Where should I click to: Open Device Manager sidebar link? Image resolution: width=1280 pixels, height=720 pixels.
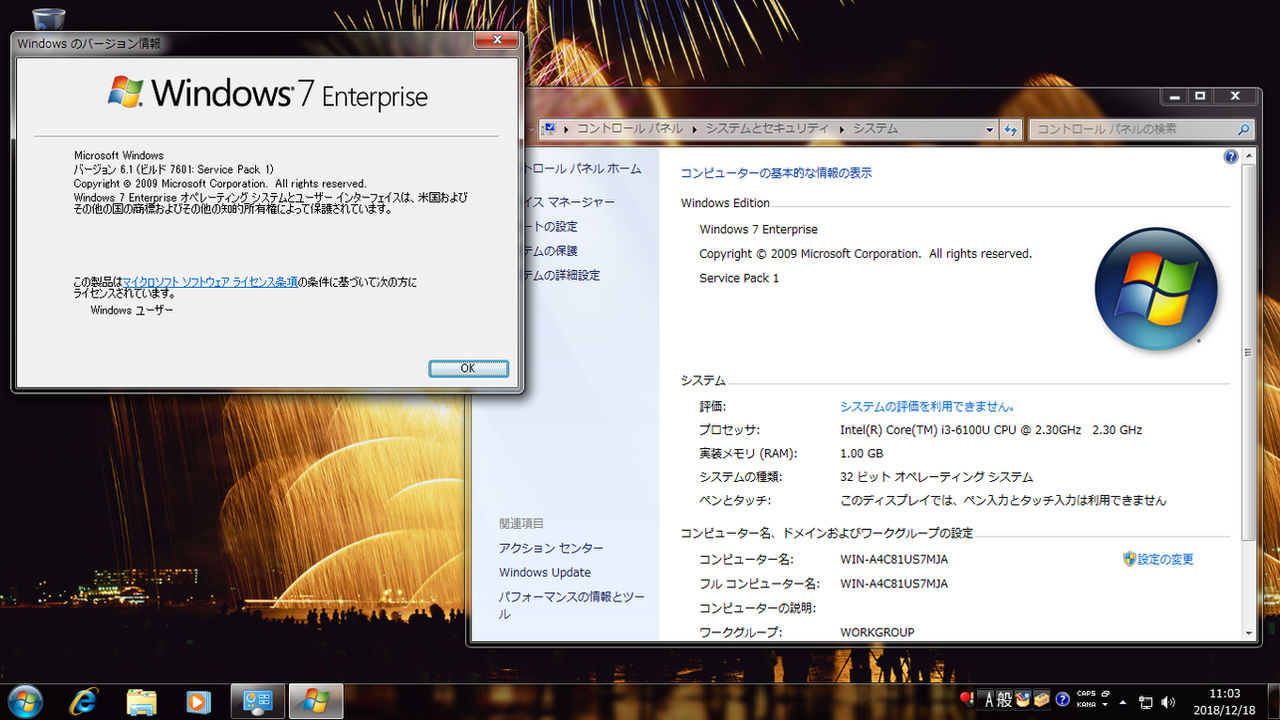coord(570,202)
